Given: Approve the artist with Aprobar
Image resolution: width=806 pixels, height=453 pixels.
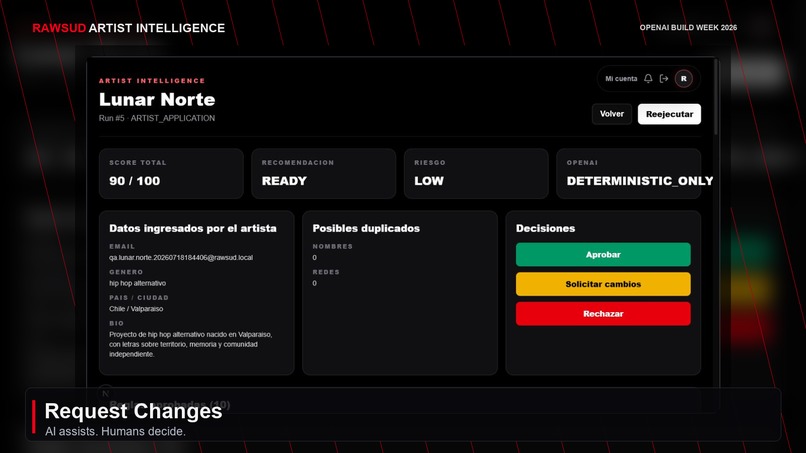Looking at the screenshot, I should [603, 255].
